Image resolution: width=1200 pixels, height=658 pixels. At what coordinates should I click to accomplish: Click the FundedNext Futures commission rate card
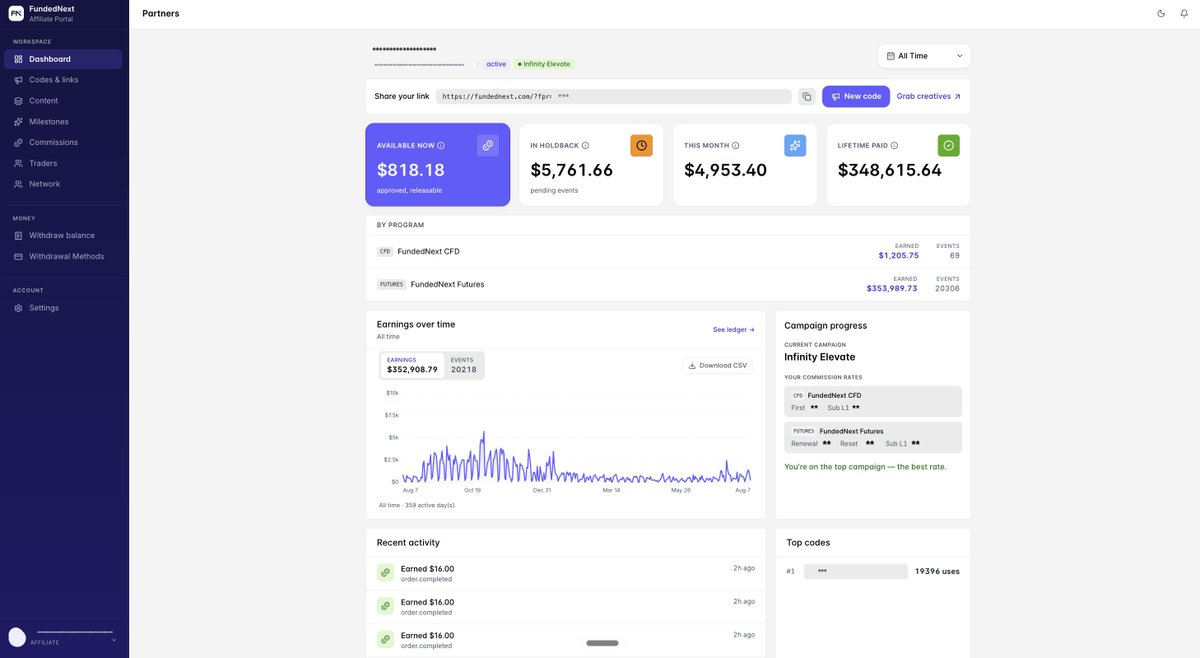point(873,437)
